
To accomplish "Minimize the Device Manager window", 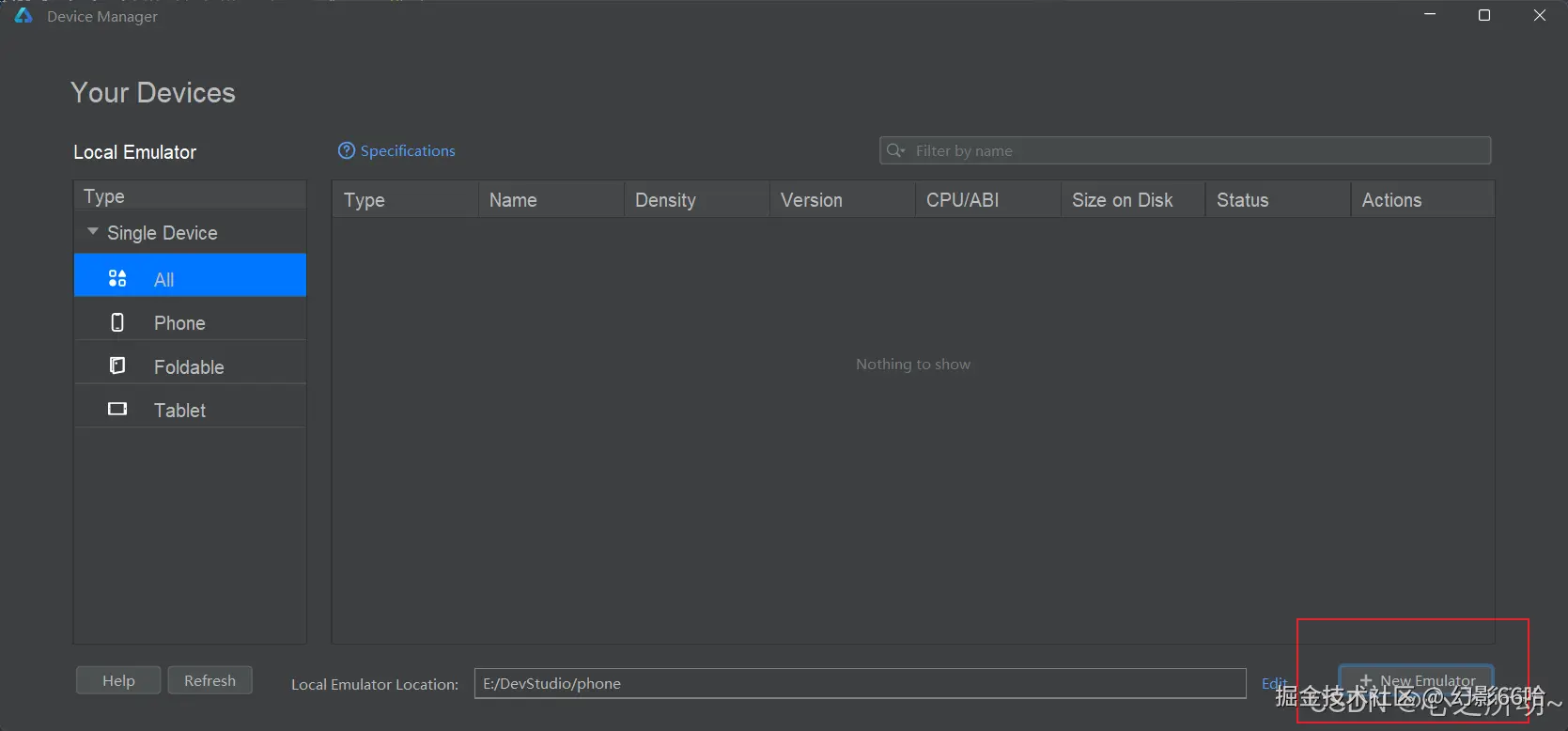I will click(1430, 15).
